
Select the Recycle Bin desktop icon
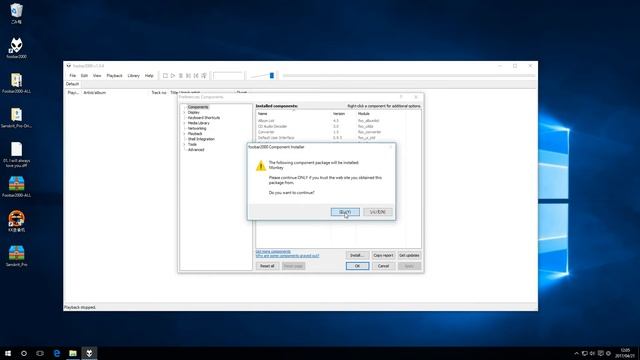16,13
